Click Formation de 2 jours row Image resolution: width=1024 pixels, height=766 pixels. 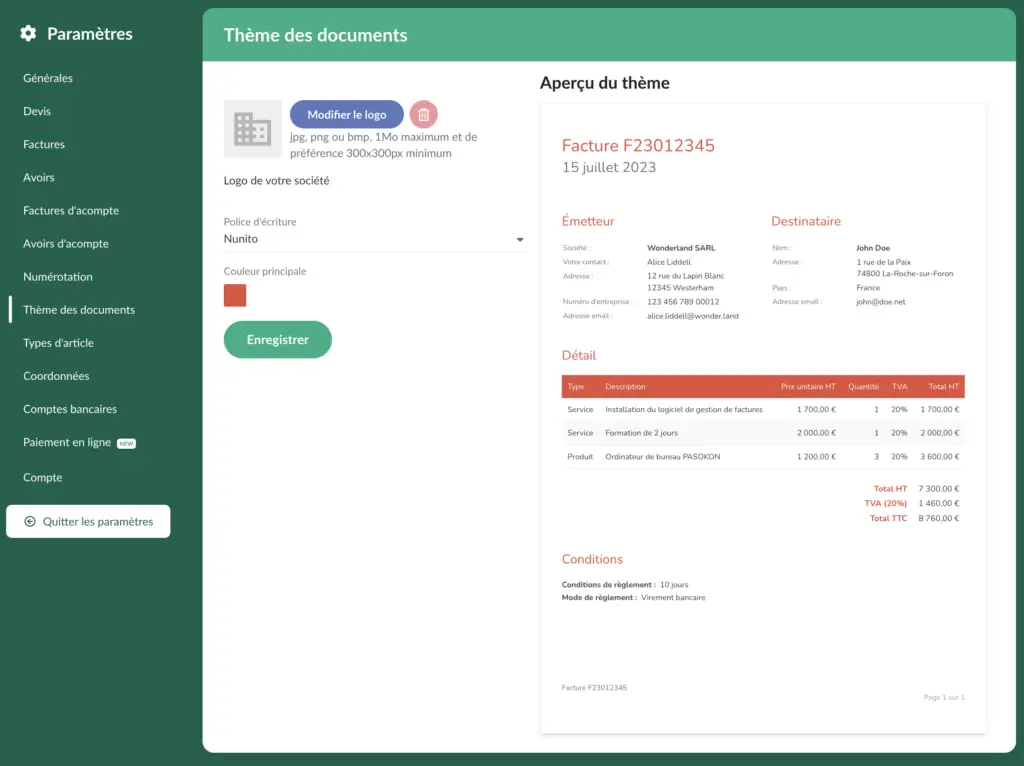[763, 433]
